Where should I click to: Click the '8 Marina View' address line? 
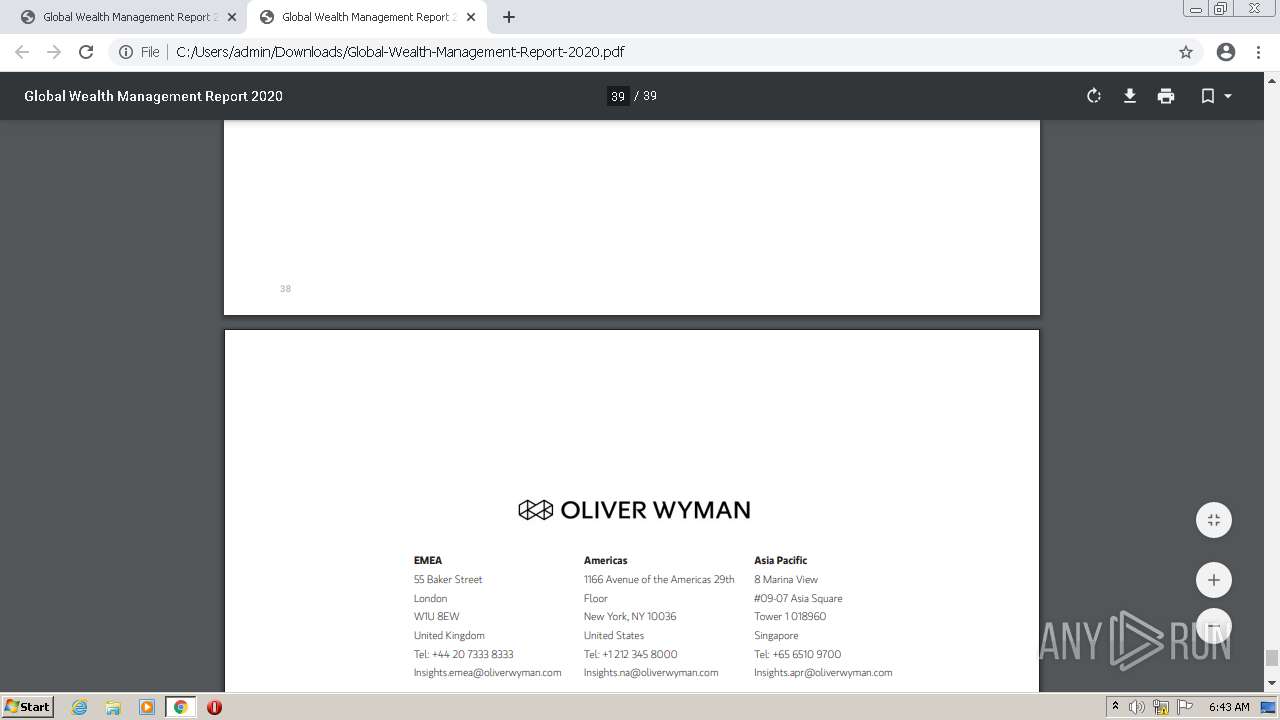click(786, 580)
